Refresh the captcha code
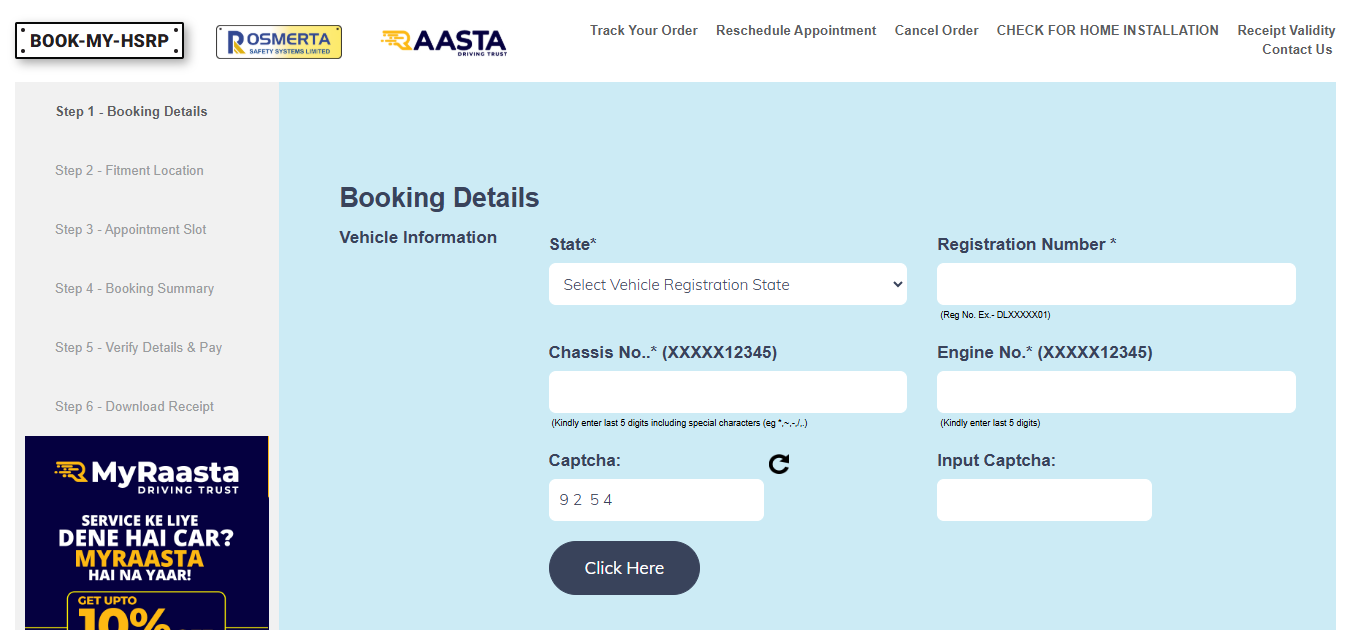The width and height of the screenshot is (1351, 630). coord(779,463)
